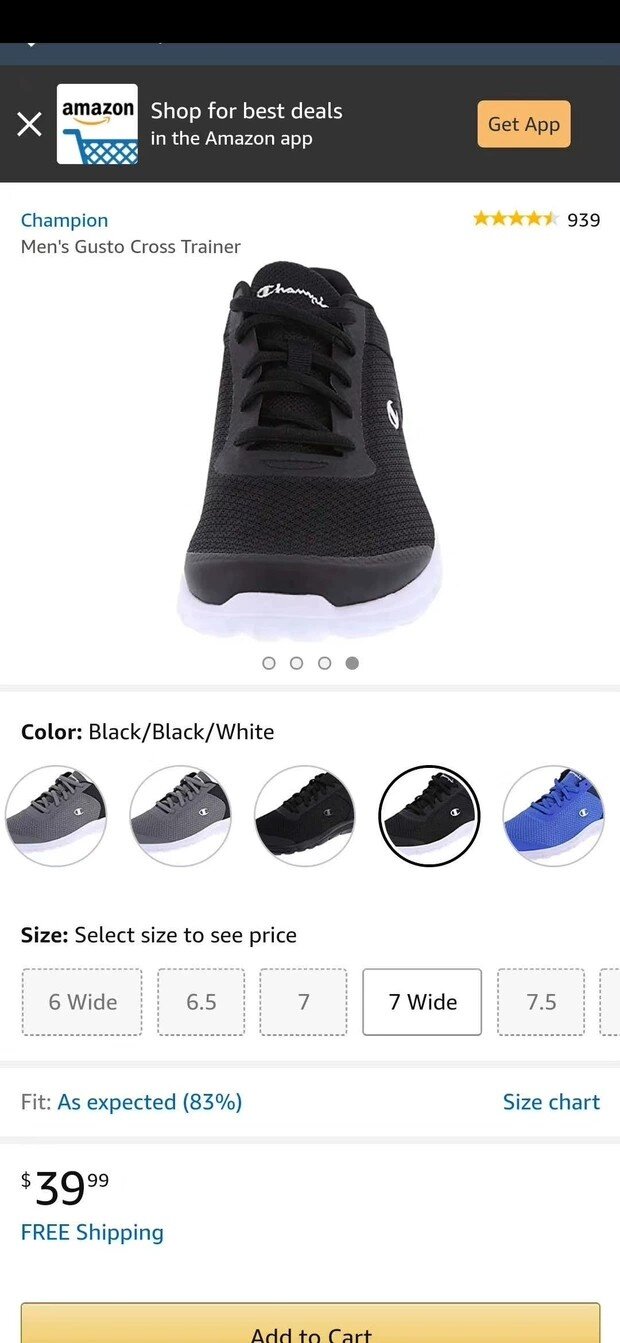The width and height of the screenshot is (620, 1343).
Task: Choose the second grey shoe color
Action: (x=180, y=816)
